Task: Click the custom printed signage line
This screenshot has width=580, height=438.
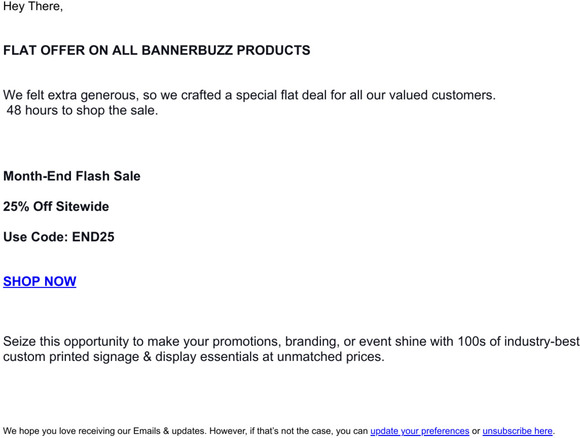Action: 194,357
